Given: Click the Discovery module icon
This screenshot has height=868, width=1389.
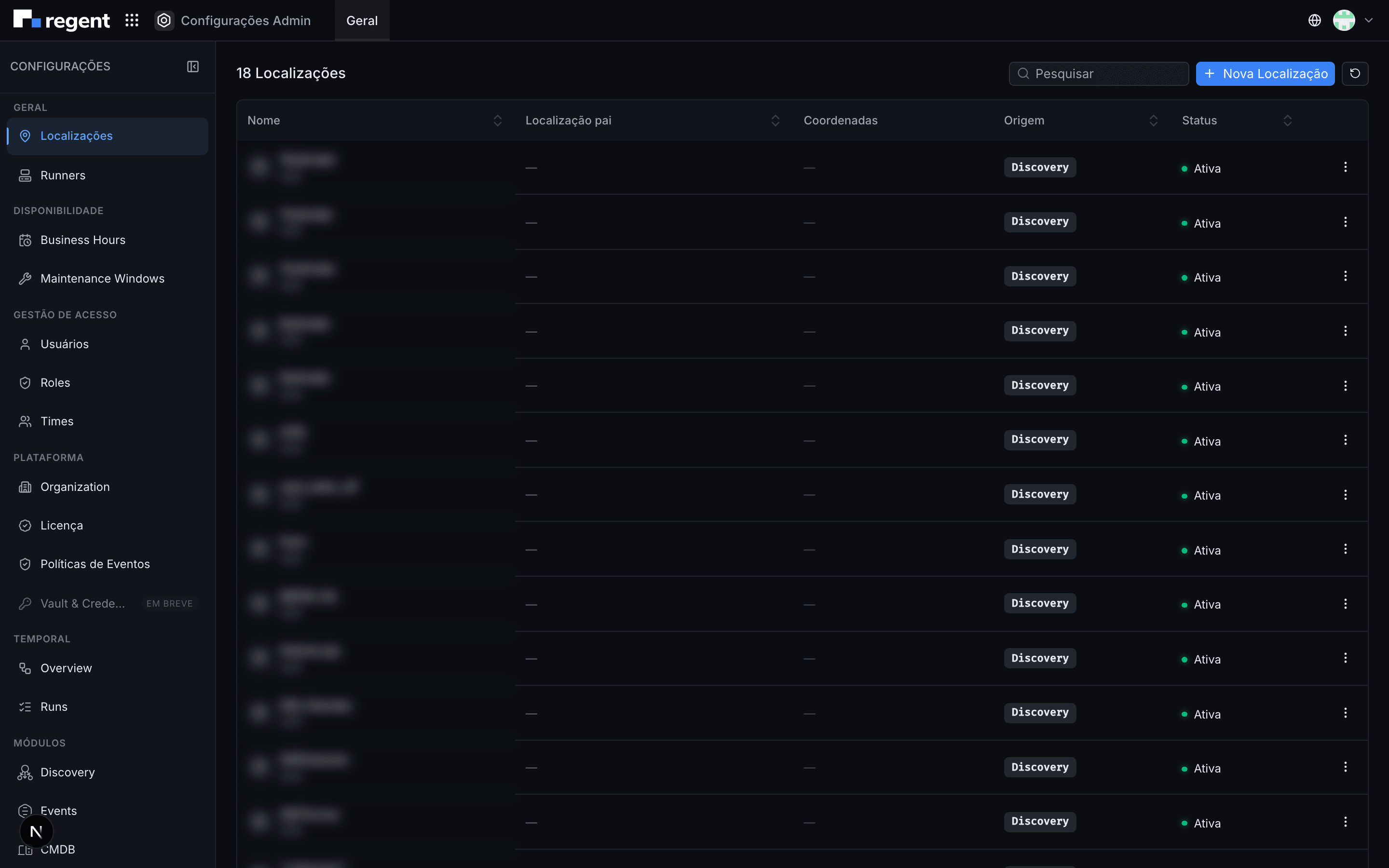Looking at the screenshot, I should click(25, 773).
